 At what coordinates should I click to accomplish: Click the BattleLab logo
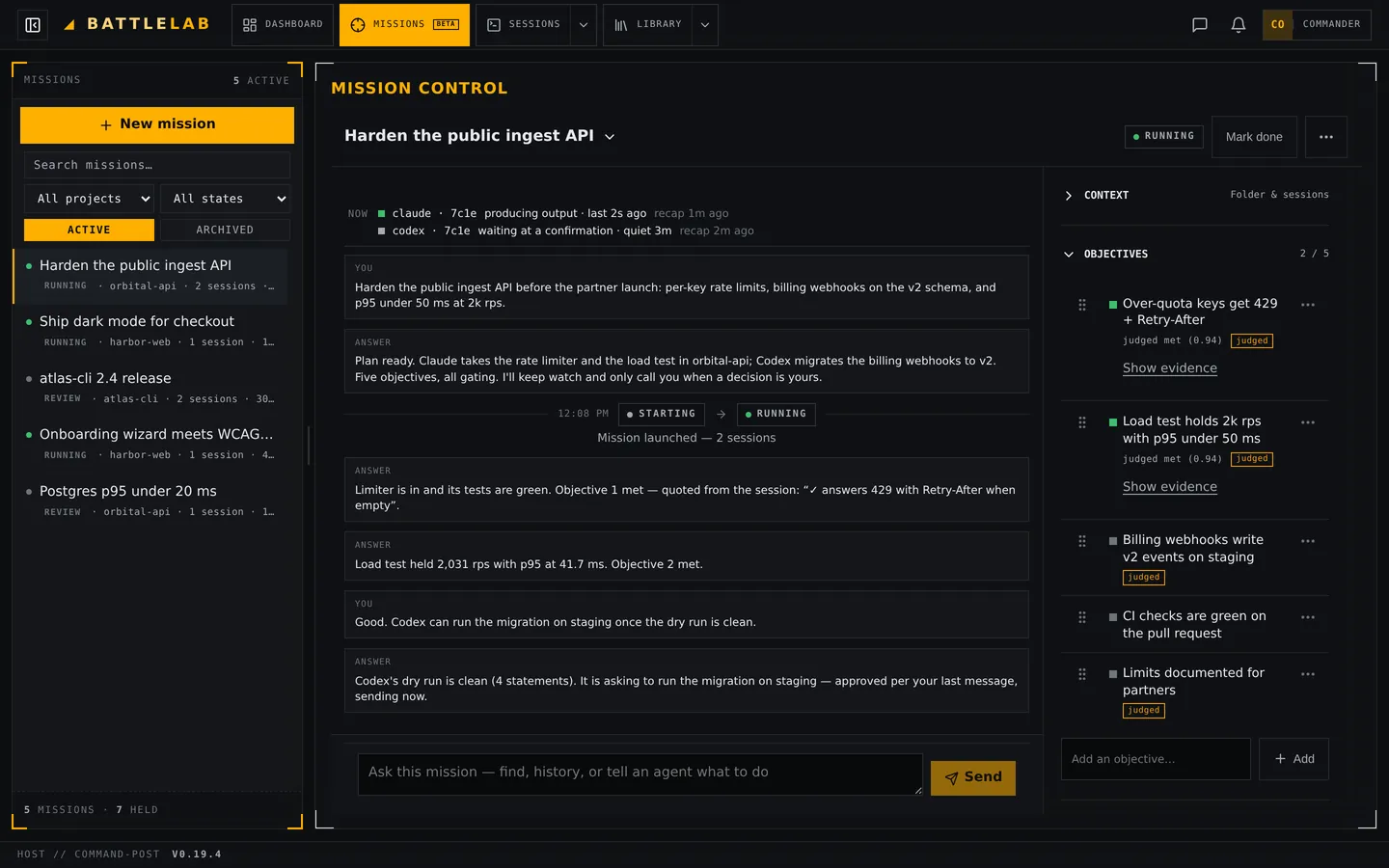[x=137, y=24]
